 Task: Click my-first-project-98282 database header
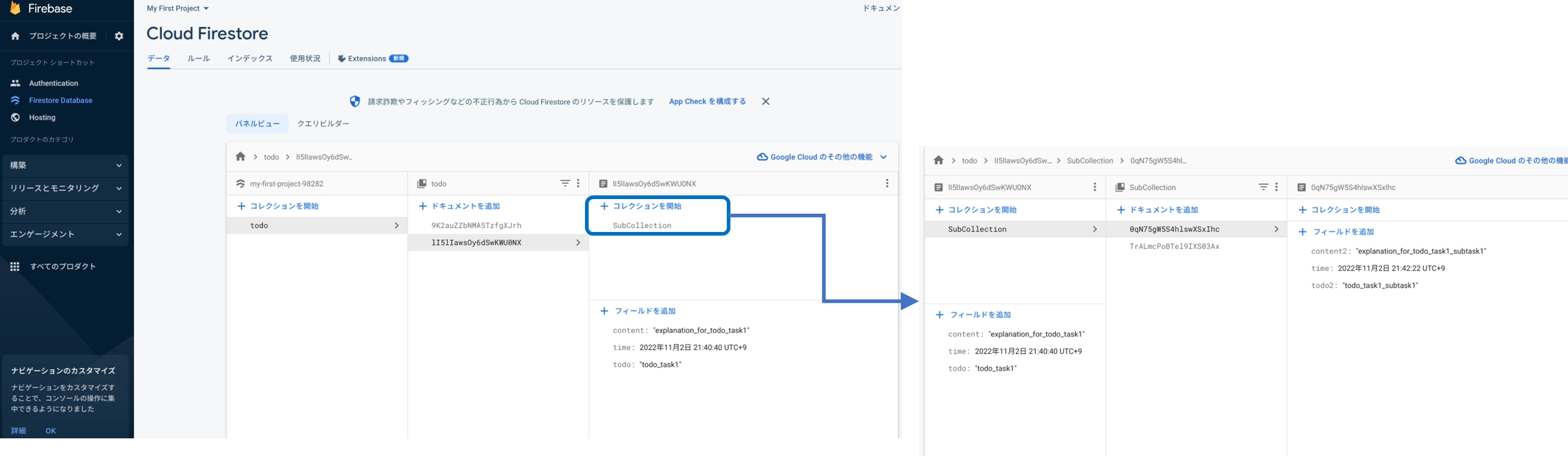pos(287,184)
